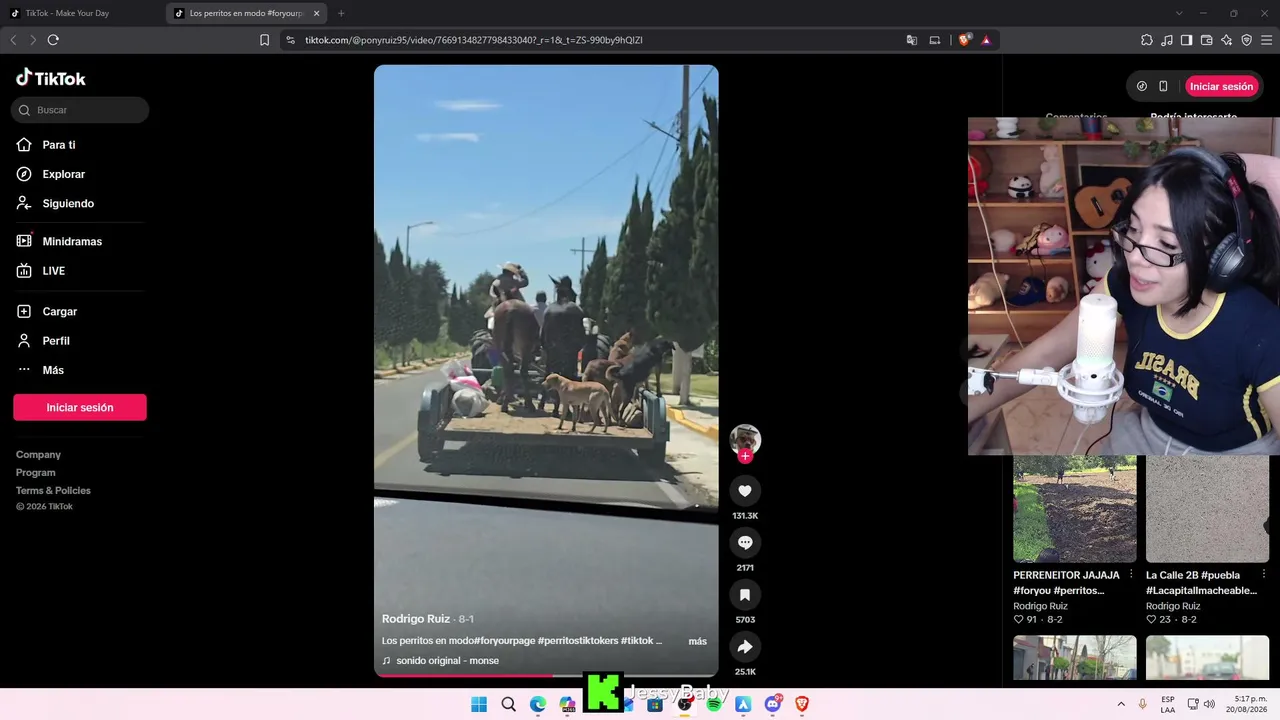Seek in the video progress bar

[x=546, y=675]
